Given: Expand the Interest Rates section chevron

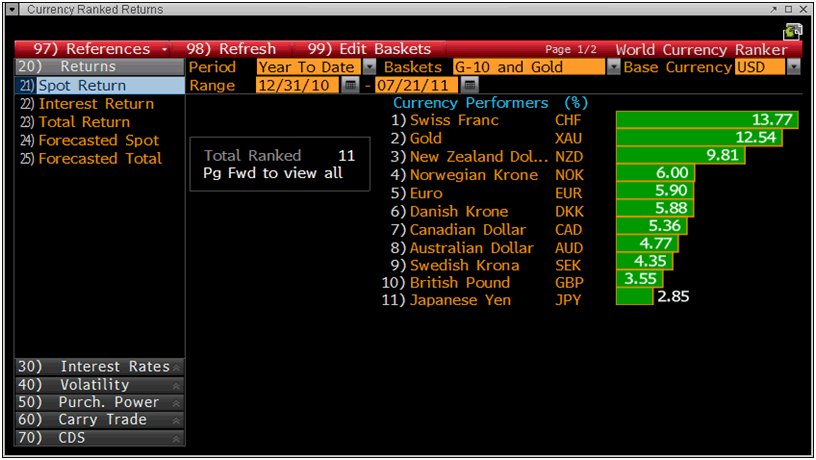Looking at the screenshot, I should [x=177, y=367].
